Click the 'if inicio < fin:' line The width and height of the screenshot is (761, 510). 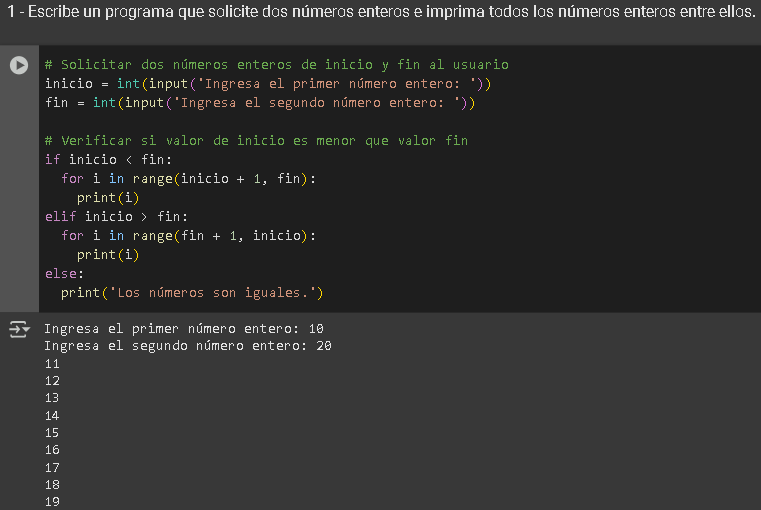(x=108, y=160)
